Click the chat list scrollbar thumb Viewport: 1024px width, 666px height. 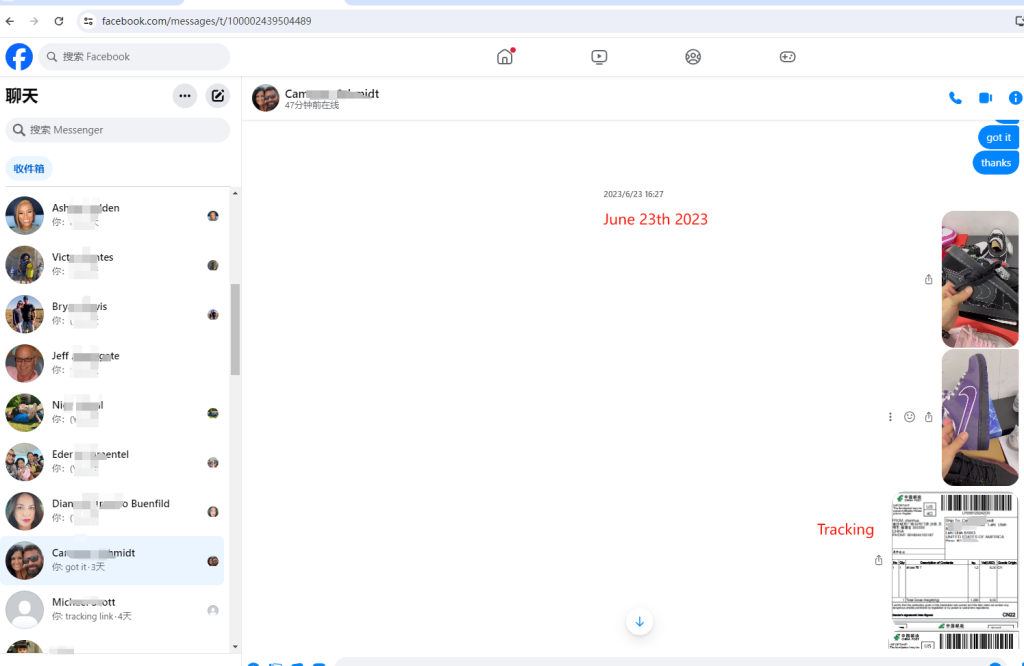pyautogui.click(x=235, y=329)
